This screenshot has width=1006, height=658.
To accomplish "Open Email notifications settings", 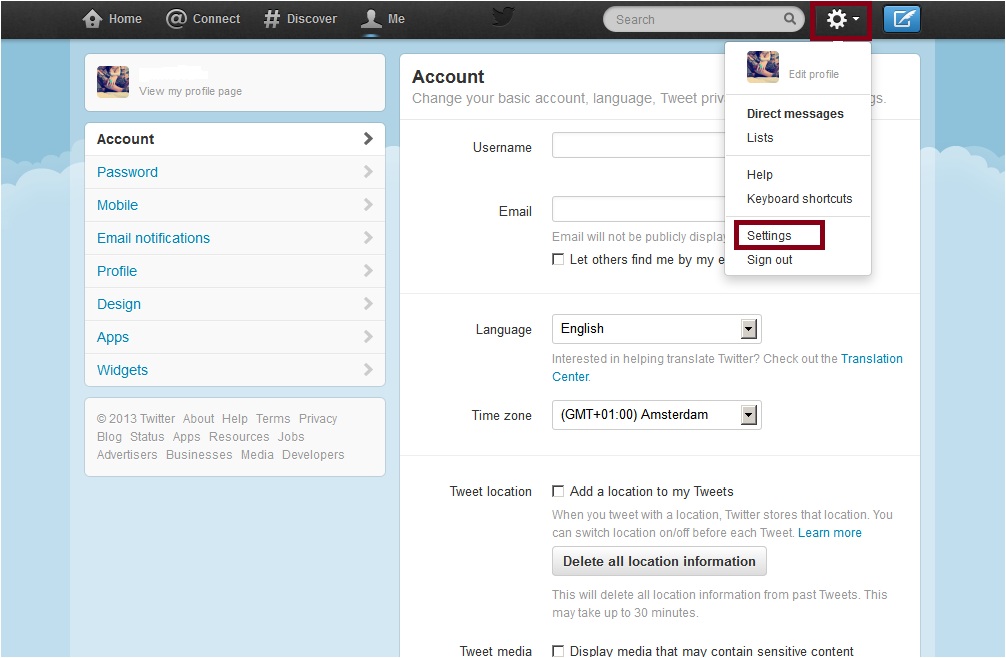I will [235, 238].
